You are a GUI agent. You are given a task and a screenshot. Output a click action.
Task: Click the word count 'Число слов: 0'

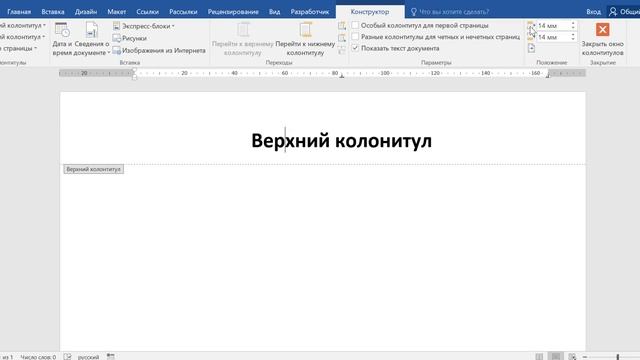[x=38, y=357]
